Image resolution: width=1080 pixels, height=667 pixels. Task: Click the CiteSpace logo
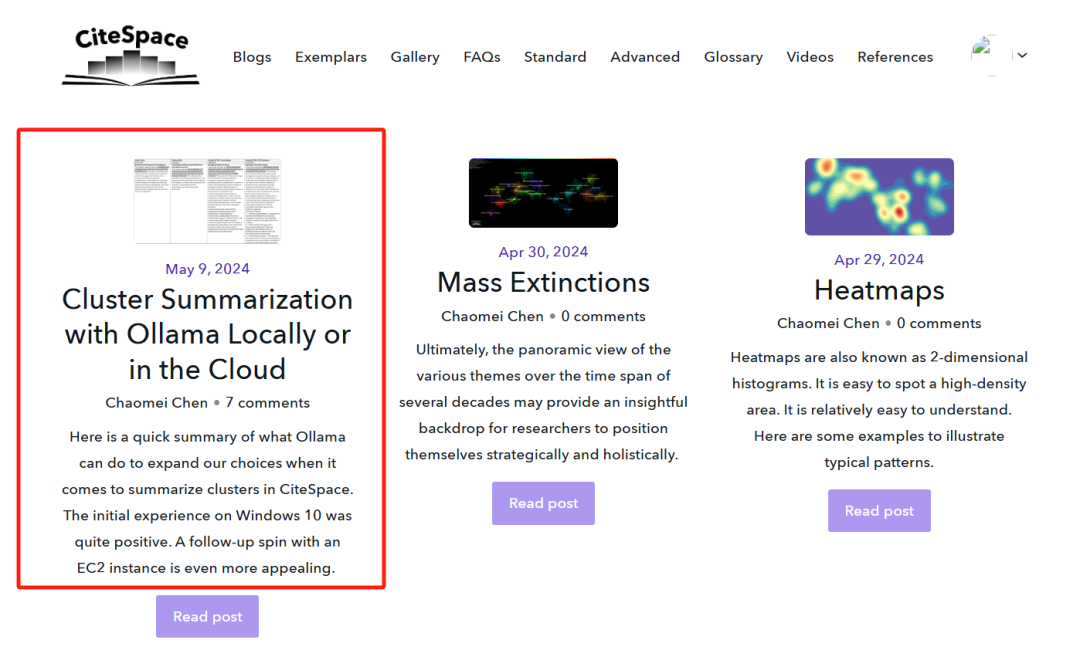click(131, 56)
